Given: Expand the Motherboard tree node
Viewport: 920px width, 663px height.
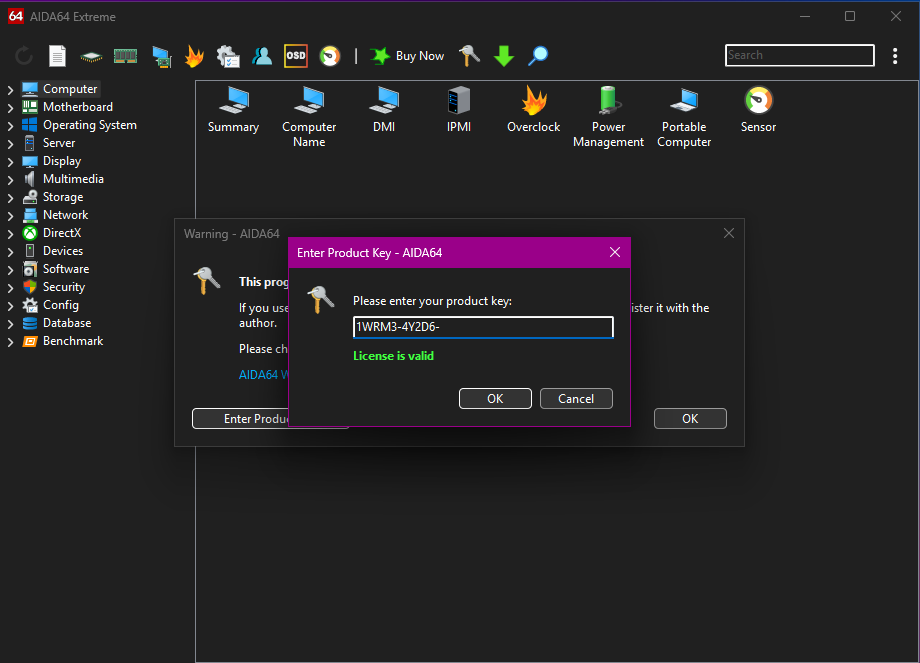Looking at the screenshot, I should pyautogui.click(x=10, y=108).
